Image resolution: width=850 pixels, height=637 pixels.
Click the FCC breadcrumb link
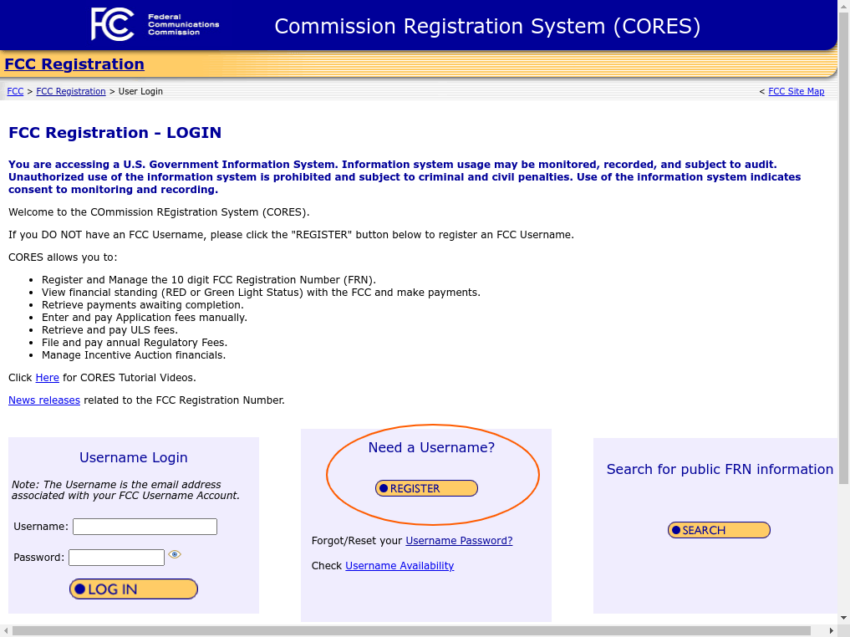(x=15, y=91)
